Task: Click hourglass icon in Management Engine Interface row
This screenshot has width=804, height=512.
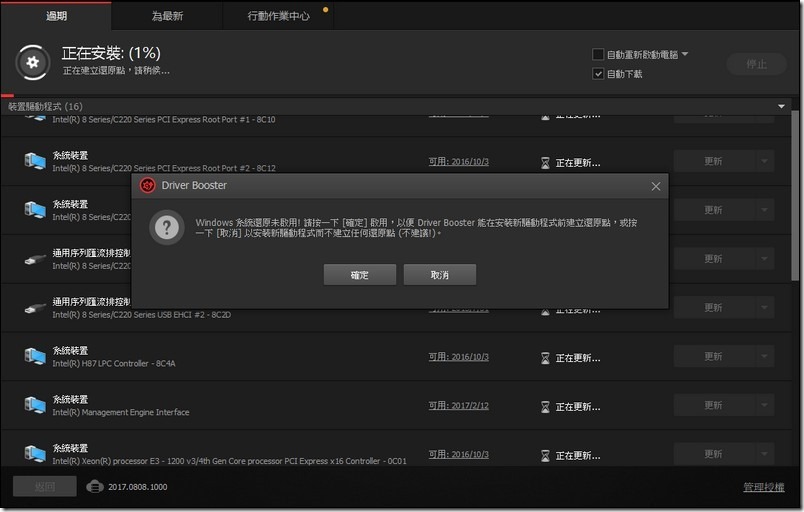Action: point(545,407)
